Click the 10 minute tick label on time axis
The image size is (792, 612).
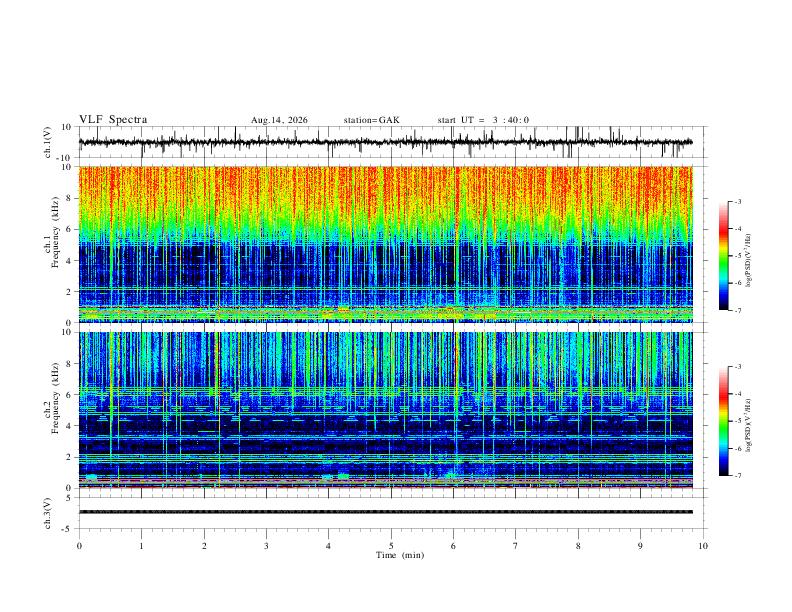(703, 546)
